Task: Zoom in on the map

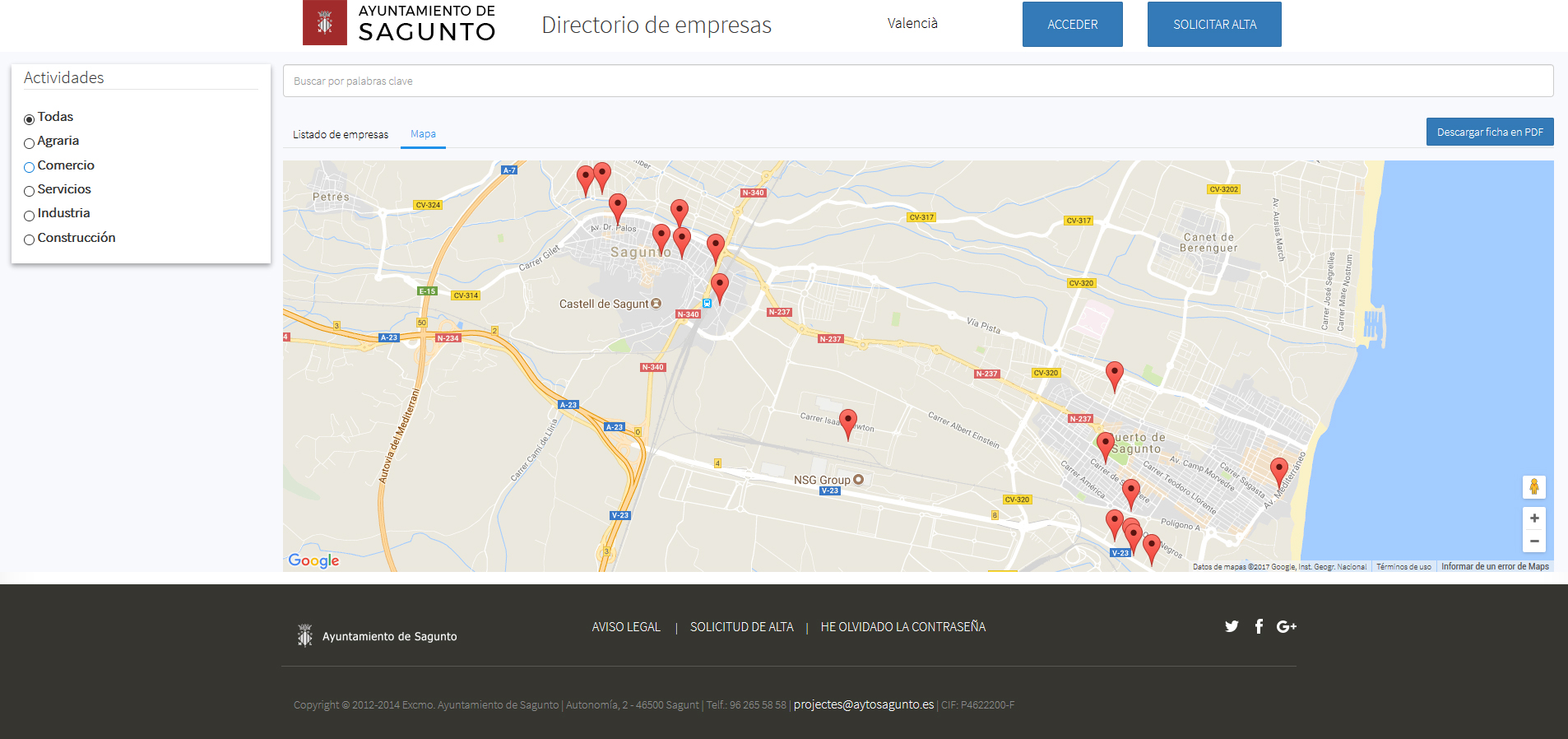Action: 1533,518
